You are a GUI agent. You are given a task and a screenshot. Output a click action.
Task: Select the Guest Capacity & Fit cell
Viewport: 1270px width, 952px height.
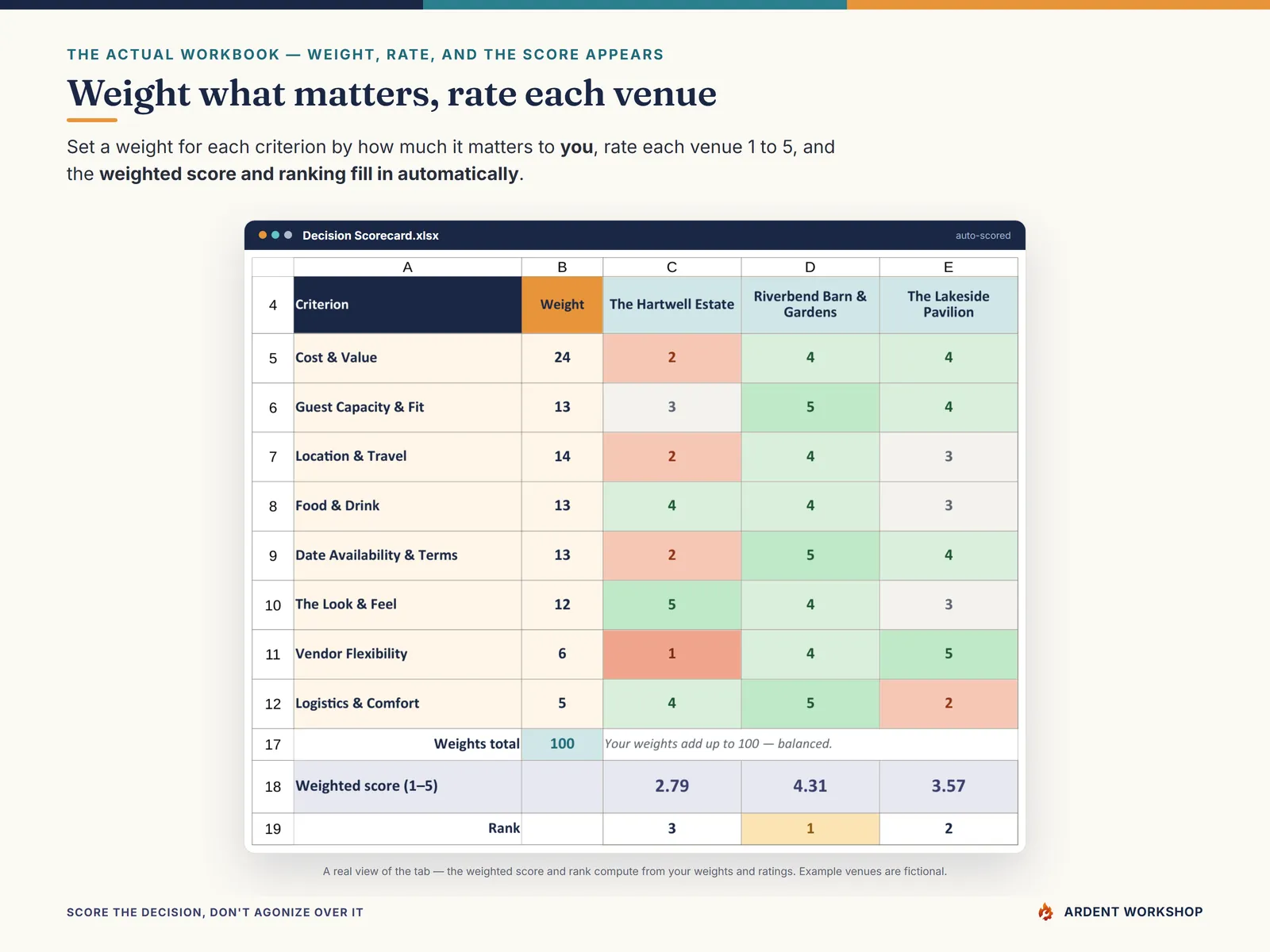[x=407, y=407]
